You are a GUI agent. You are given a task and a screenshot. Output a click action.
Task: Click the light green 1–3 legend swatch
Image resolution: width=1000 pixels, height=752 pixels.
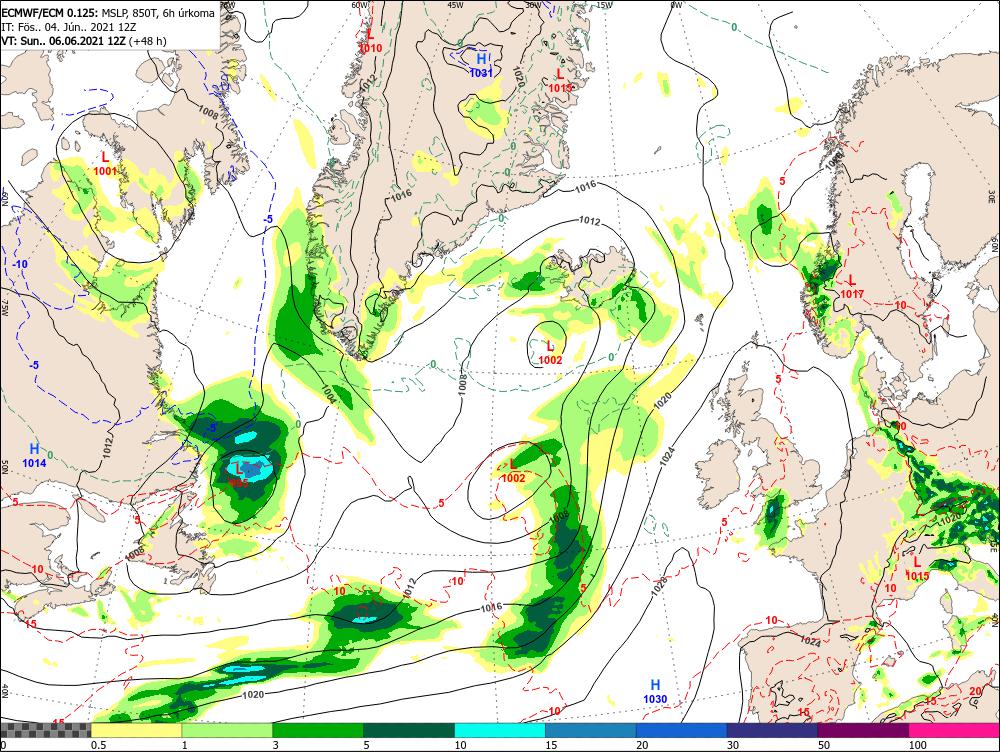(227, 731)
